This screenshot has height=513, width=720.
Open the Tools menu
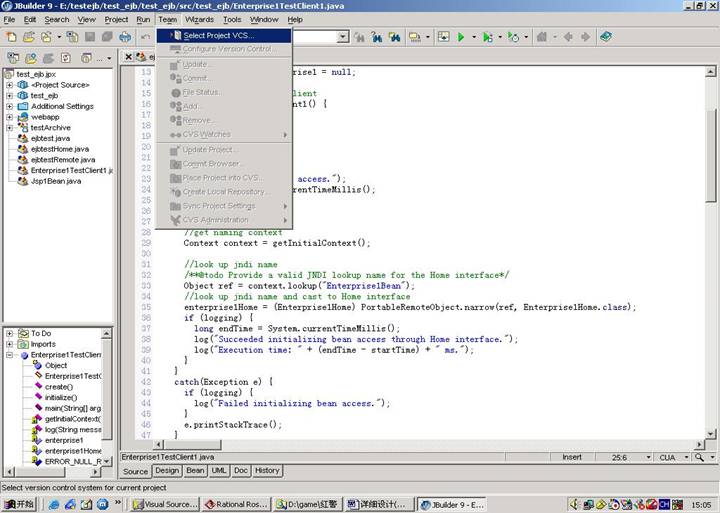(232, 20)
